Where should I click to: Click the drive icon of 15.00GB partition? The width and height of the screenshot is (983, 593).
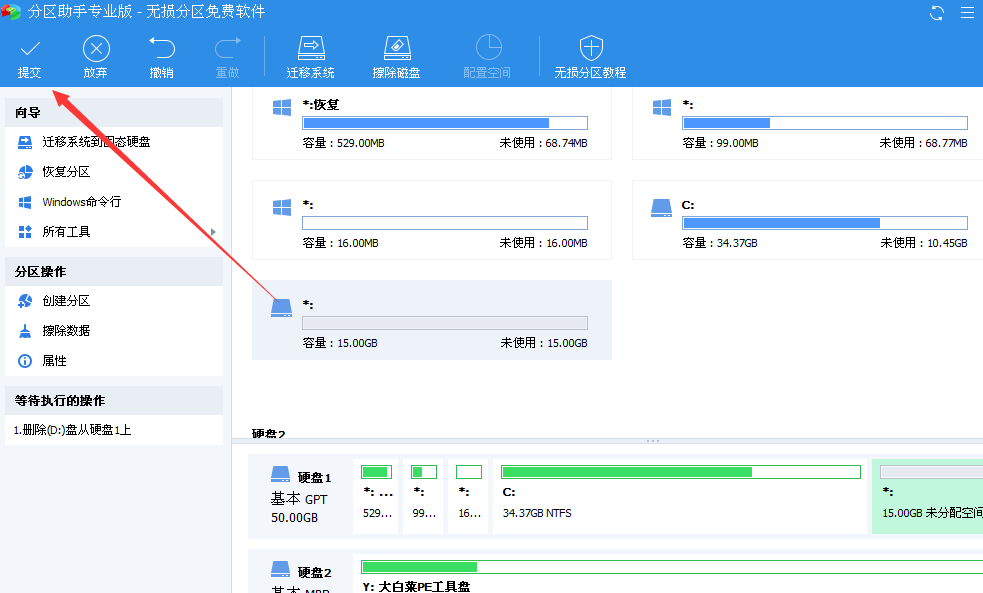point(281,307)
